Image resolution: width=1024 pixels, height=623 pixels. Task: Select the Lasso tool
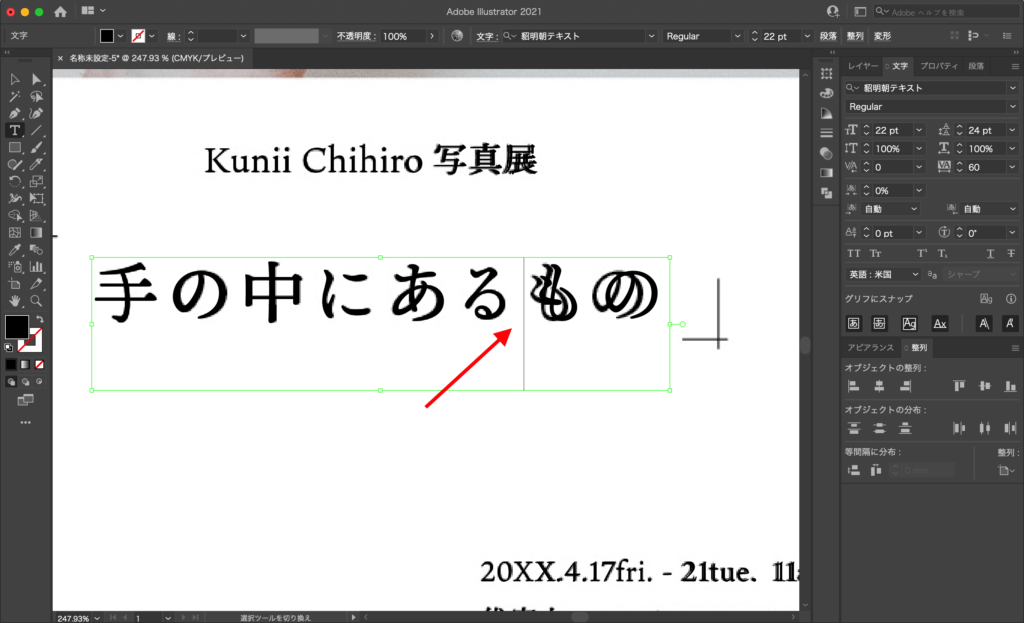(x=37, y=97)
